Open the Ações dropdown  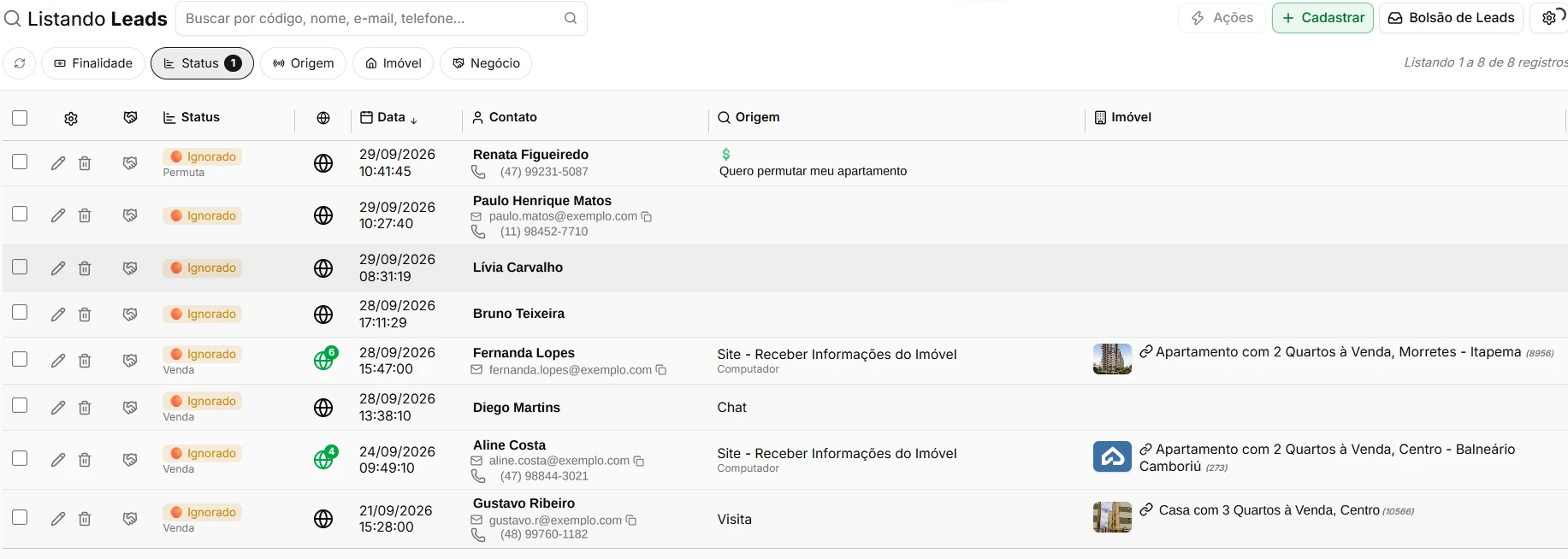tap(1222, 18)
